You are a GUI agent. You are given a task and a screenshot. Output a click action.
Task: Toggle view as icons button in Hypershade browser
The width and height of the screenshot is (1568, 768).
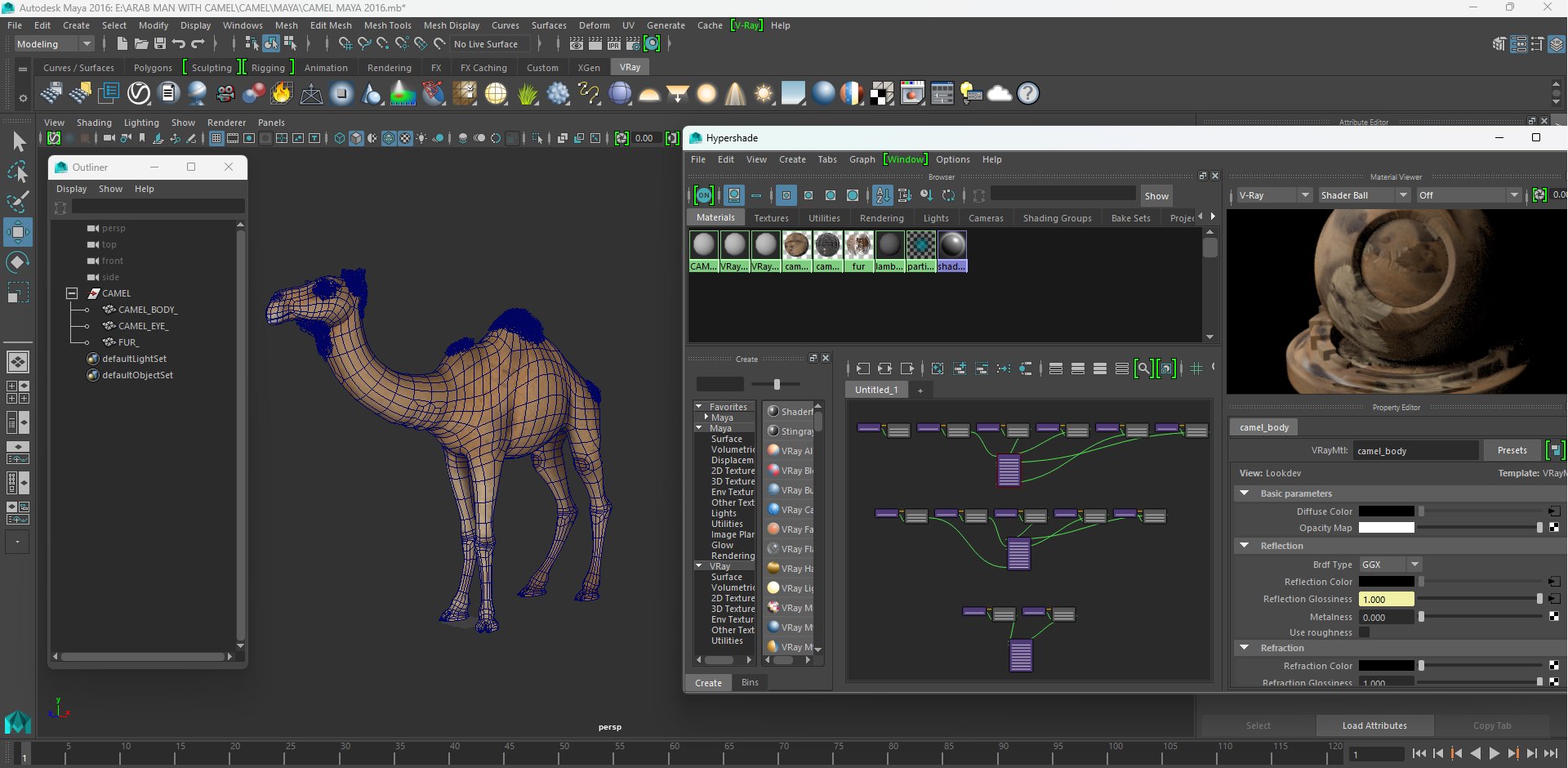733,195
